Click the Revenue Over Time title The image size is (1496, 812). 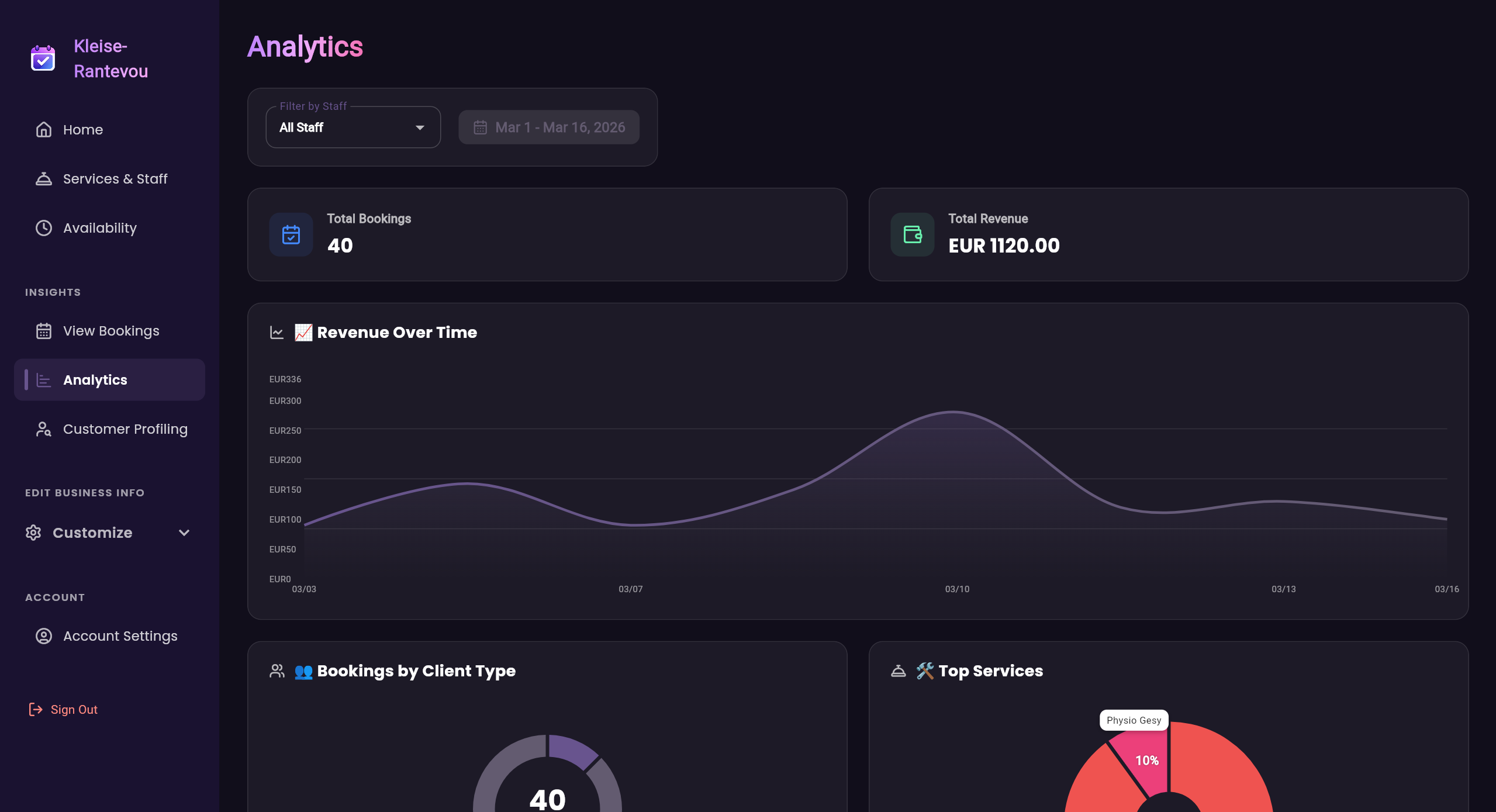point(397,333)
